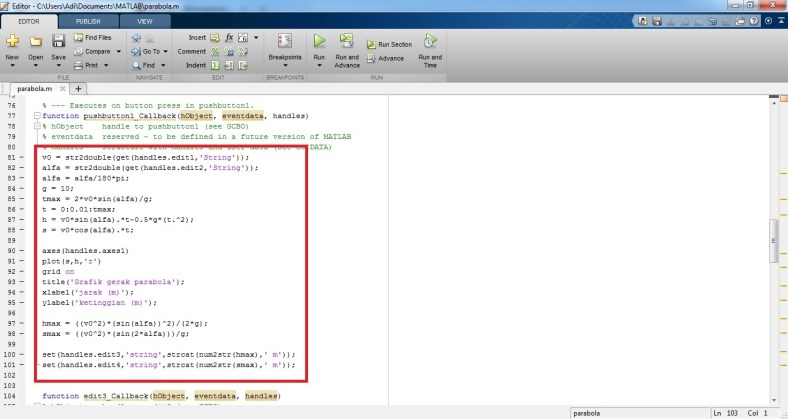This screenshot has height=419, width=788.
Task: Click the navigate Back arrow icon
Action: coord(135,38)
